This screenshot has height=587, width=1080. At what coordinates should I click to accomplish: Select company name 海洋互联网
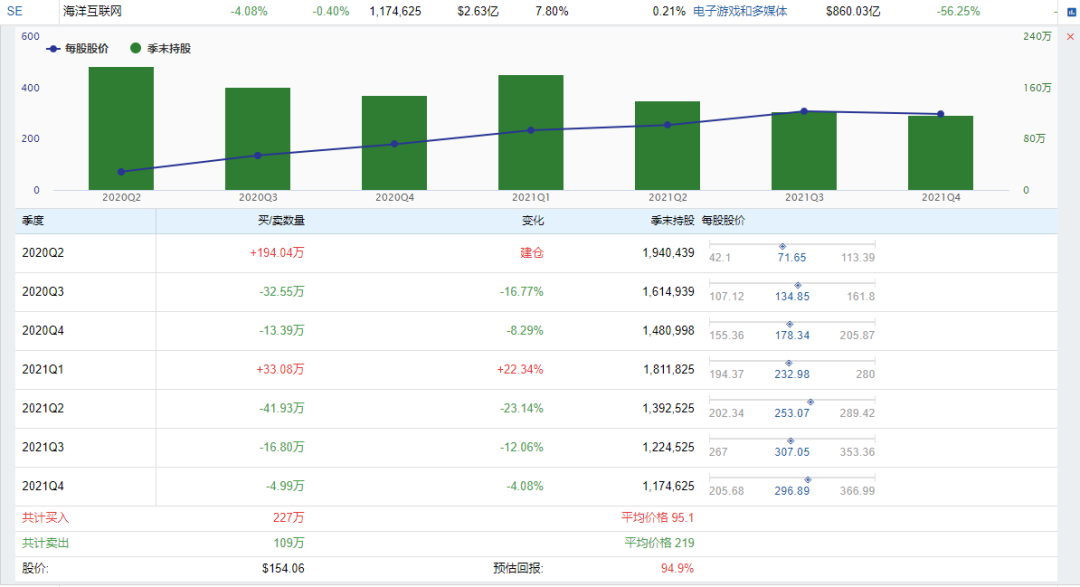[x=92, y=11]
